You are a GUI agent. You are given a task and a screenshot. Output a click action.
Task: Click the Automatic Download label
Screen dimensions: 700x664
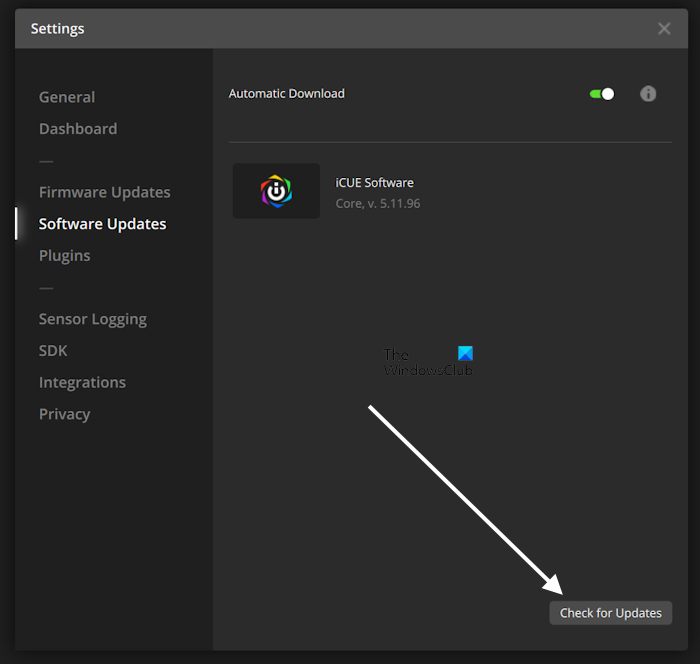point(286,94)
